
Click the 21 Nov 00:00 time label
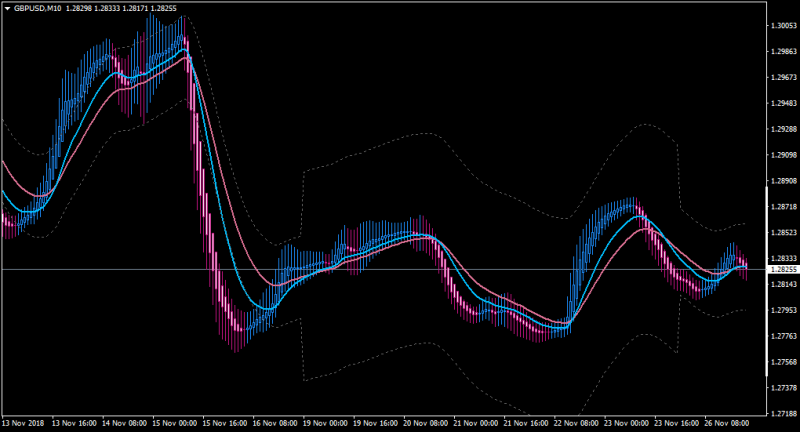point(476,423)
